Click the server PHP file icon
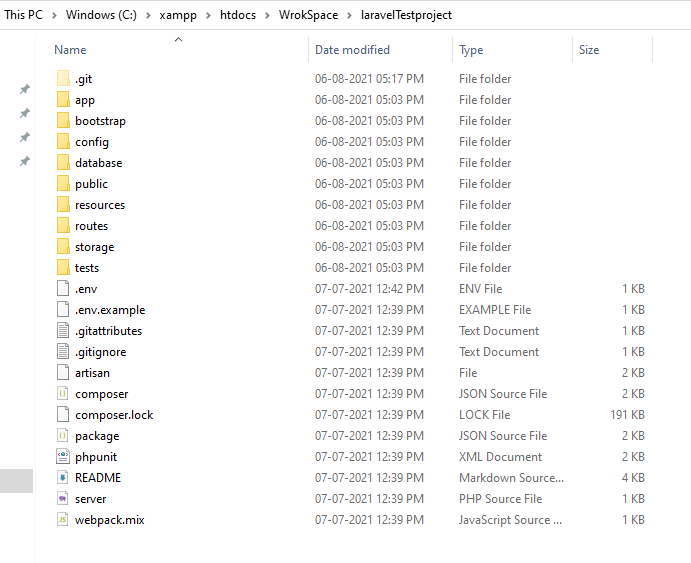 click(x=63, y=499)
